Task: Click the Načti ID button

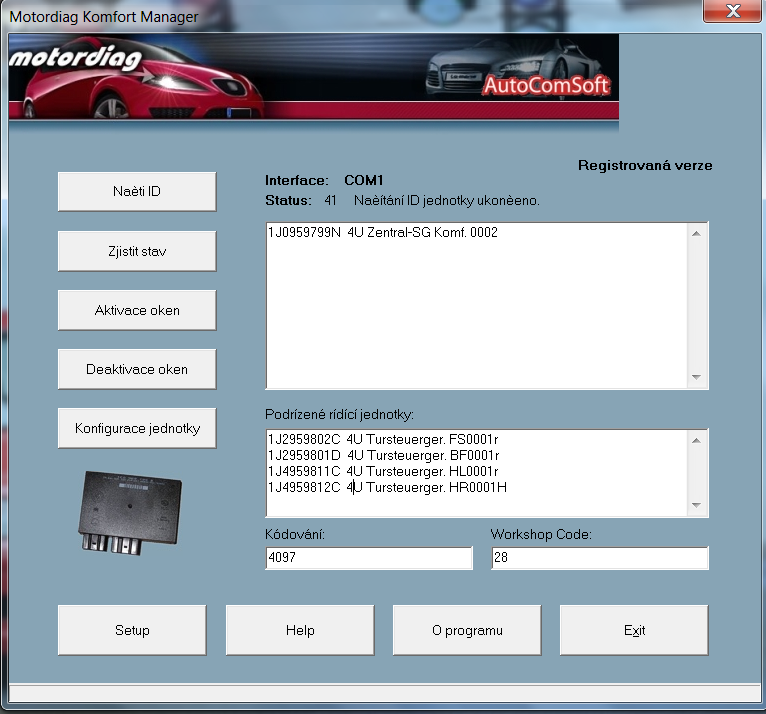Action: click(137, 191)
